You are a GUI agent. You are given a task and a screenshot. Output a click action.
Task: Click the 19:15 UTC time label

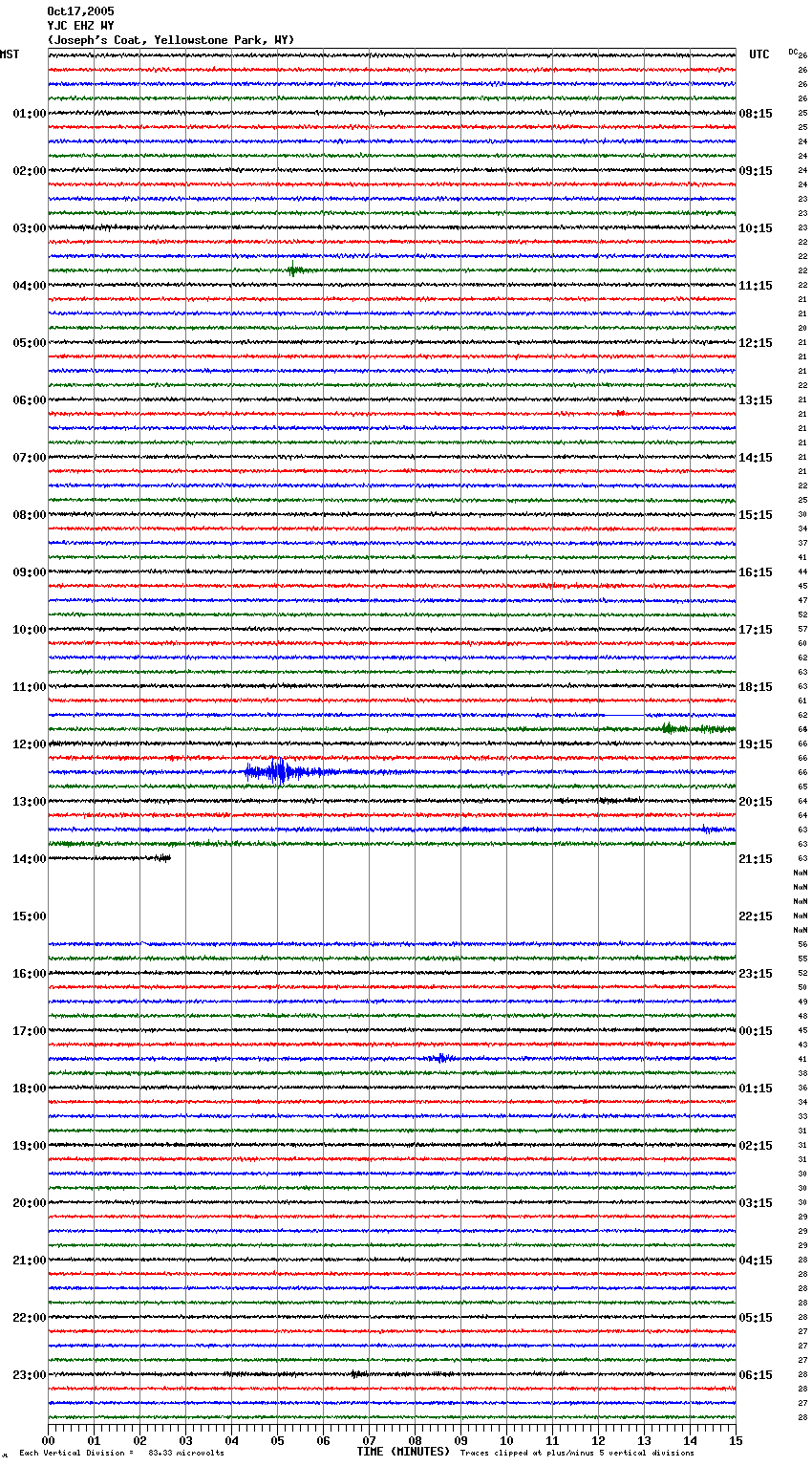pyautogui.click(x=756, y=744)
